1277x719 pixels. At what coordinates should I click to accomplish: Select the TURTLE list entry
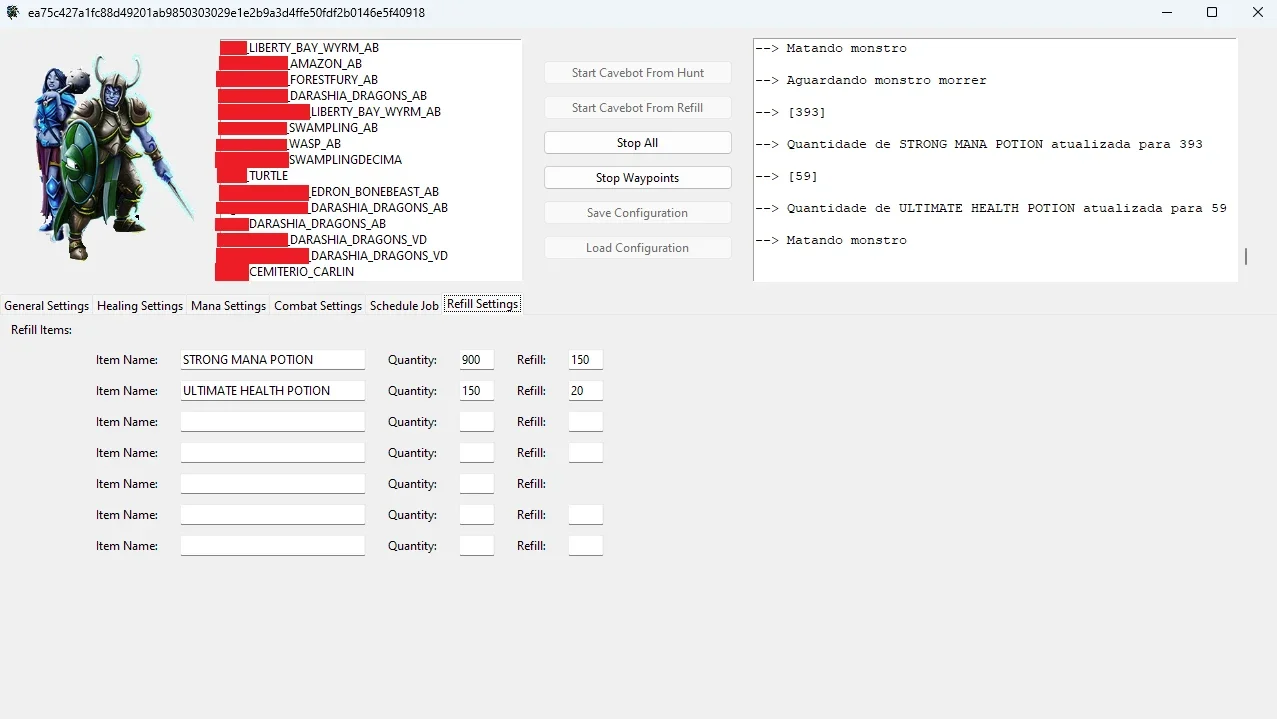(268, 175)
